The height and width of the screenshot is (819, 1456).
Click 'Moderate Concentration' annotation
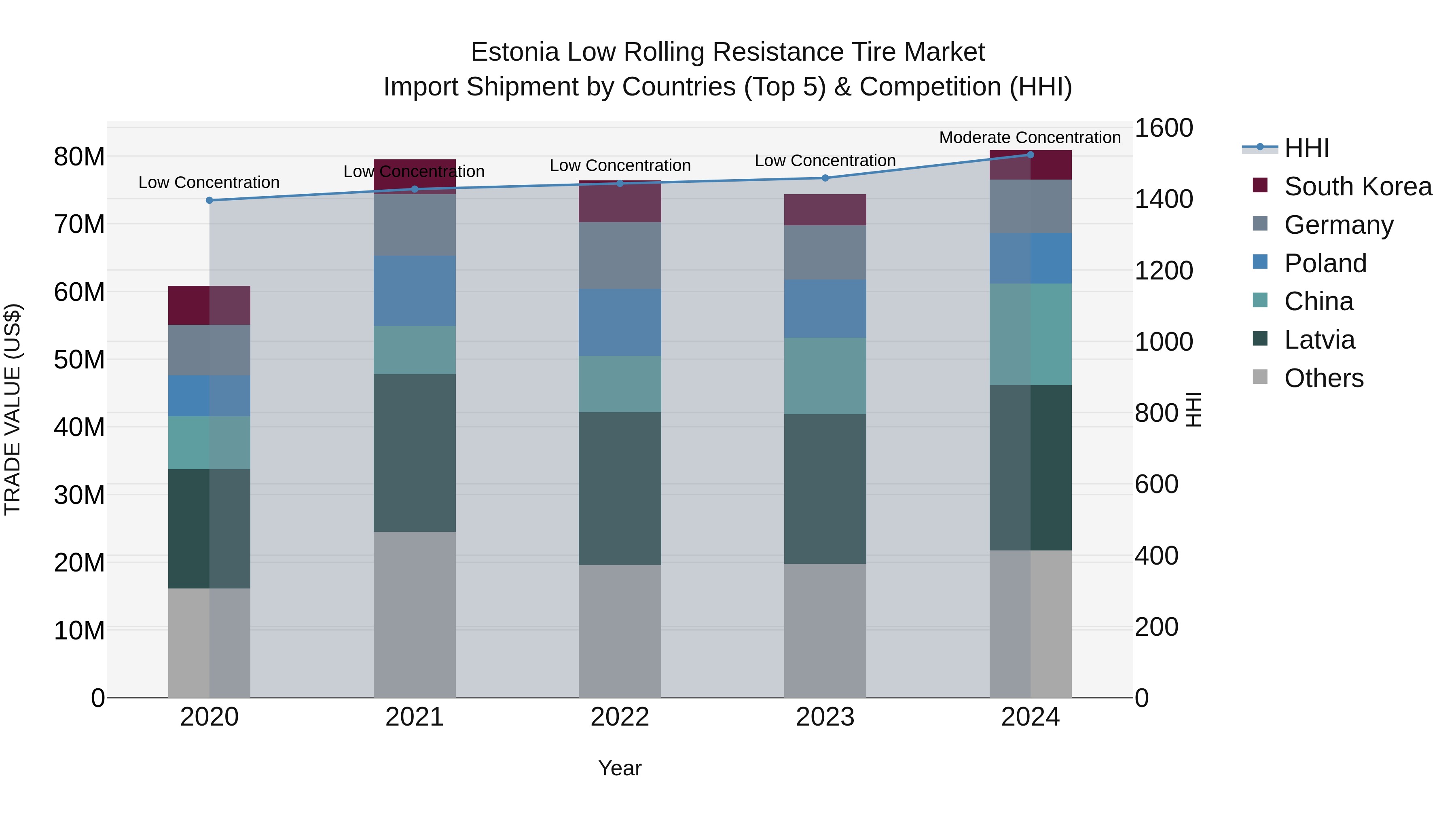1030,138
